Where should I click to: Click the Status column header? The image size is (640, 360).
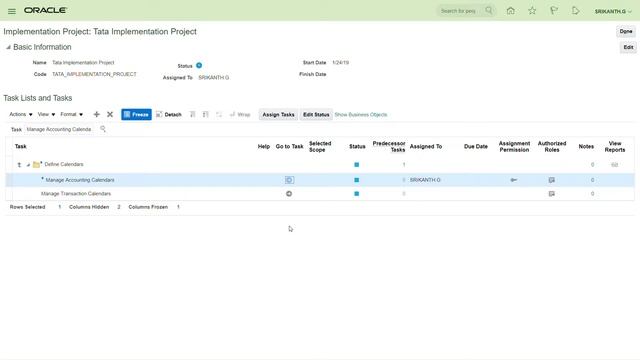point(357,147)
